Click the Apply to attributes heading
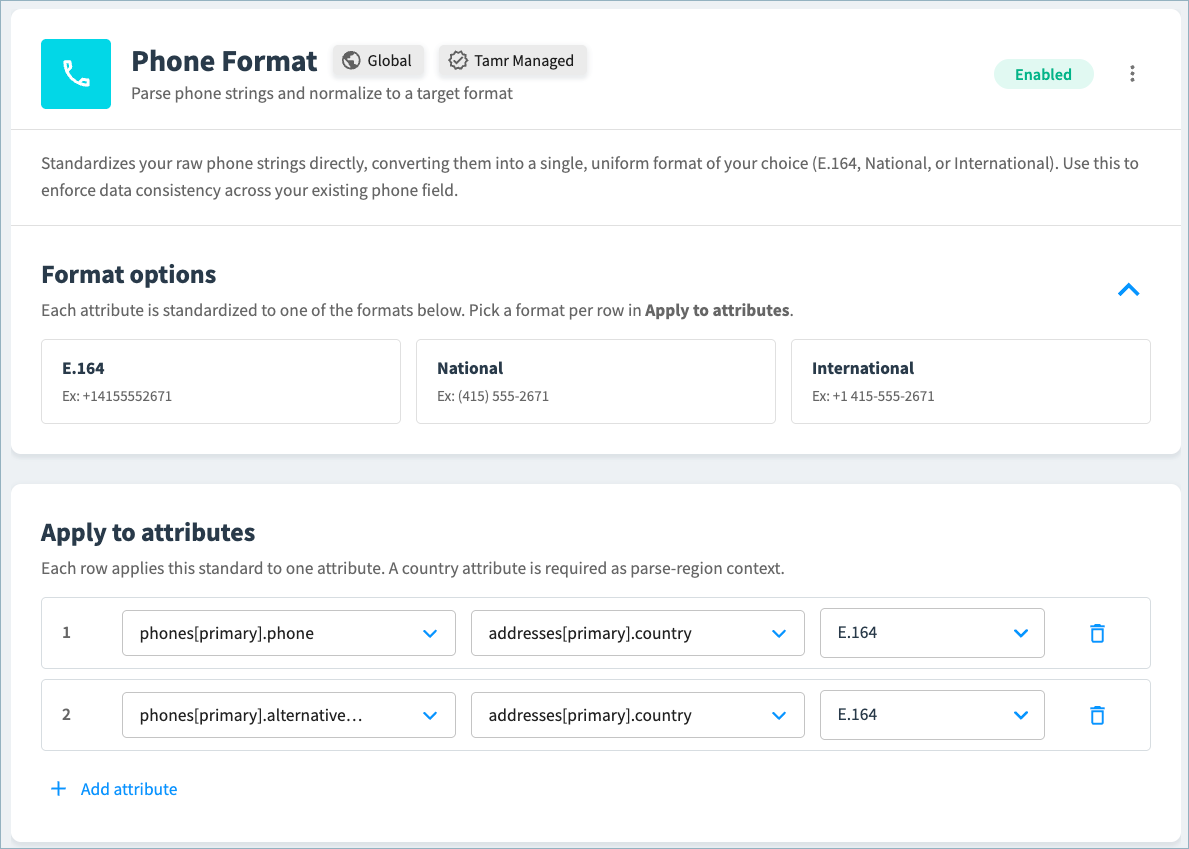 148,532
